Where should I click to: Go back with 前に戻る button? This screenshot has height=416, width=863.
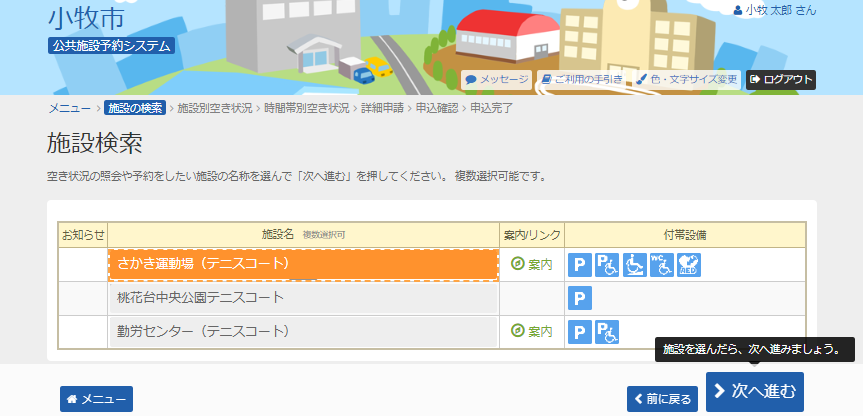pyautogui.click(x=662, y=399)
